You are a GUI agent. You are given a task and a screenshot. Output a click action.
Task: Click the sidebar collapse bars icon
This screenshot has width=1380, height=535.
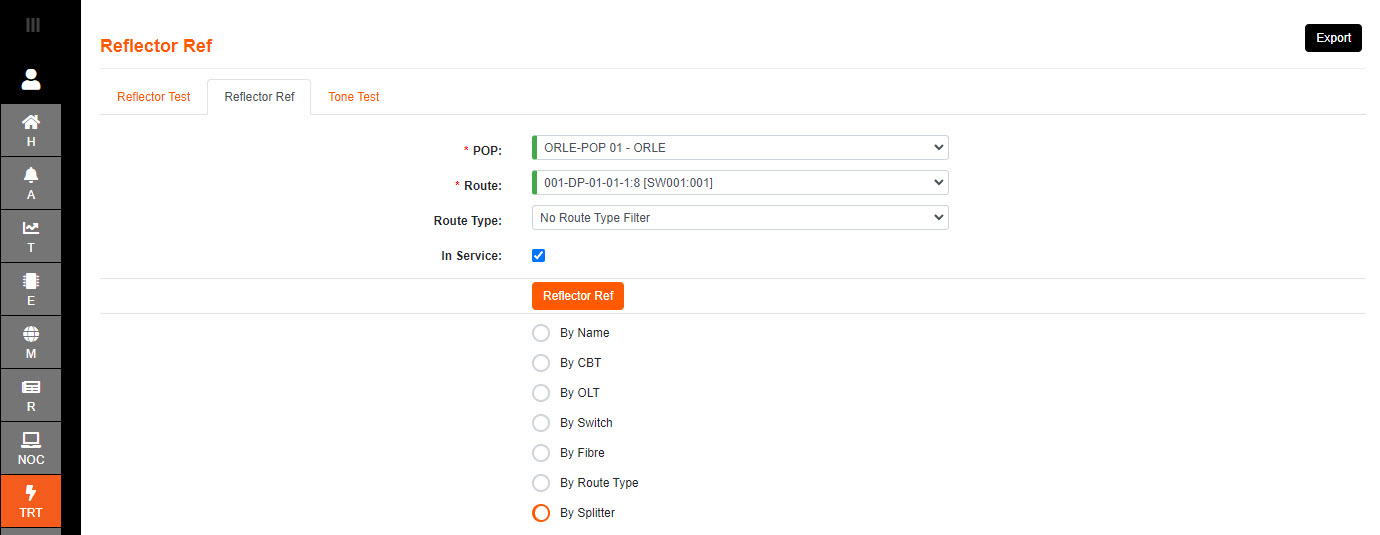[x=33, y=25]
